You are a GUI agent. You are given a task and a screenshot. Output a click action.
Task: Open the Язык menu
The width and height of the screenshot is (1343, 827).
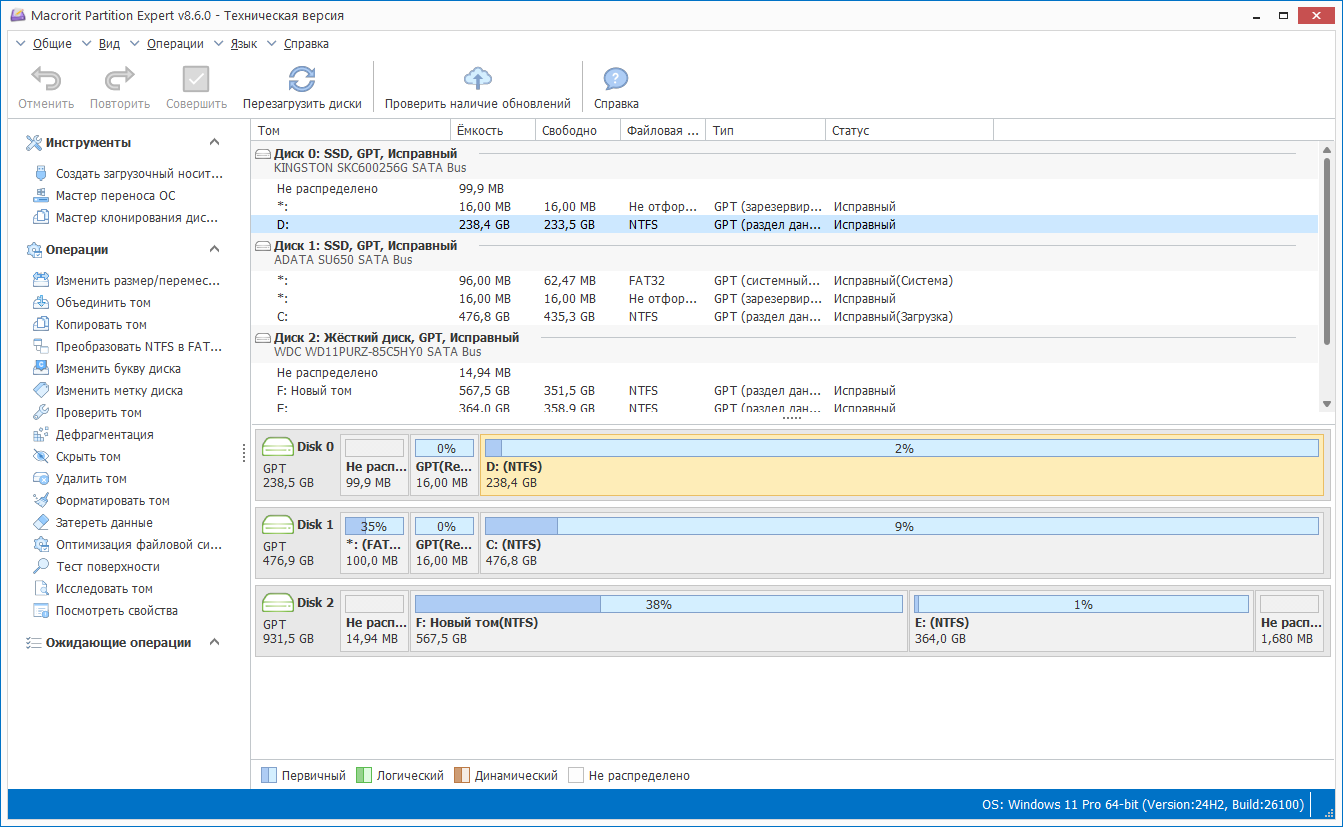pos(243,44)
